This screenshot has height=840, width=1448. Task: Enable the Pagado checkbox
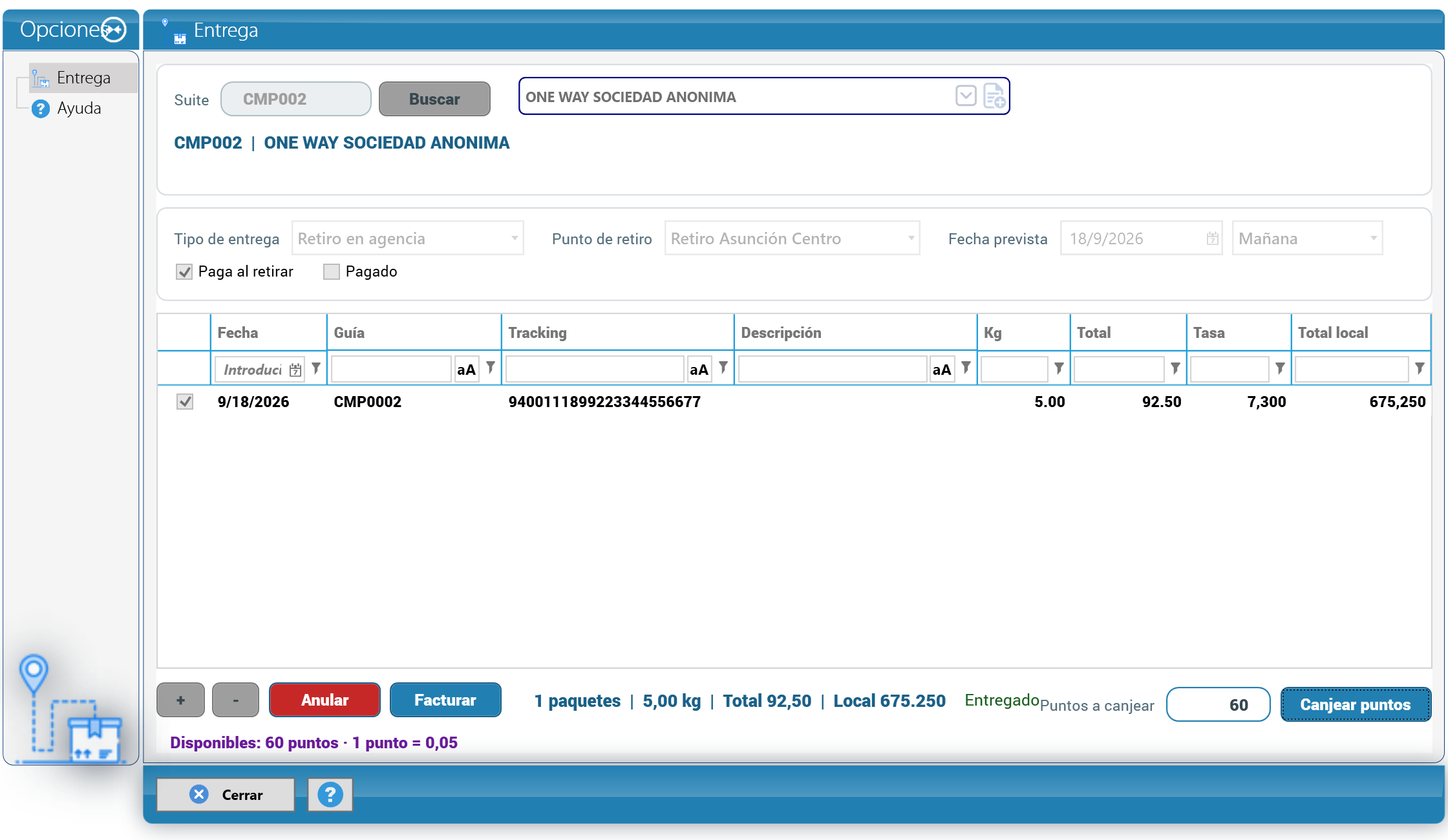pos(332,272)
